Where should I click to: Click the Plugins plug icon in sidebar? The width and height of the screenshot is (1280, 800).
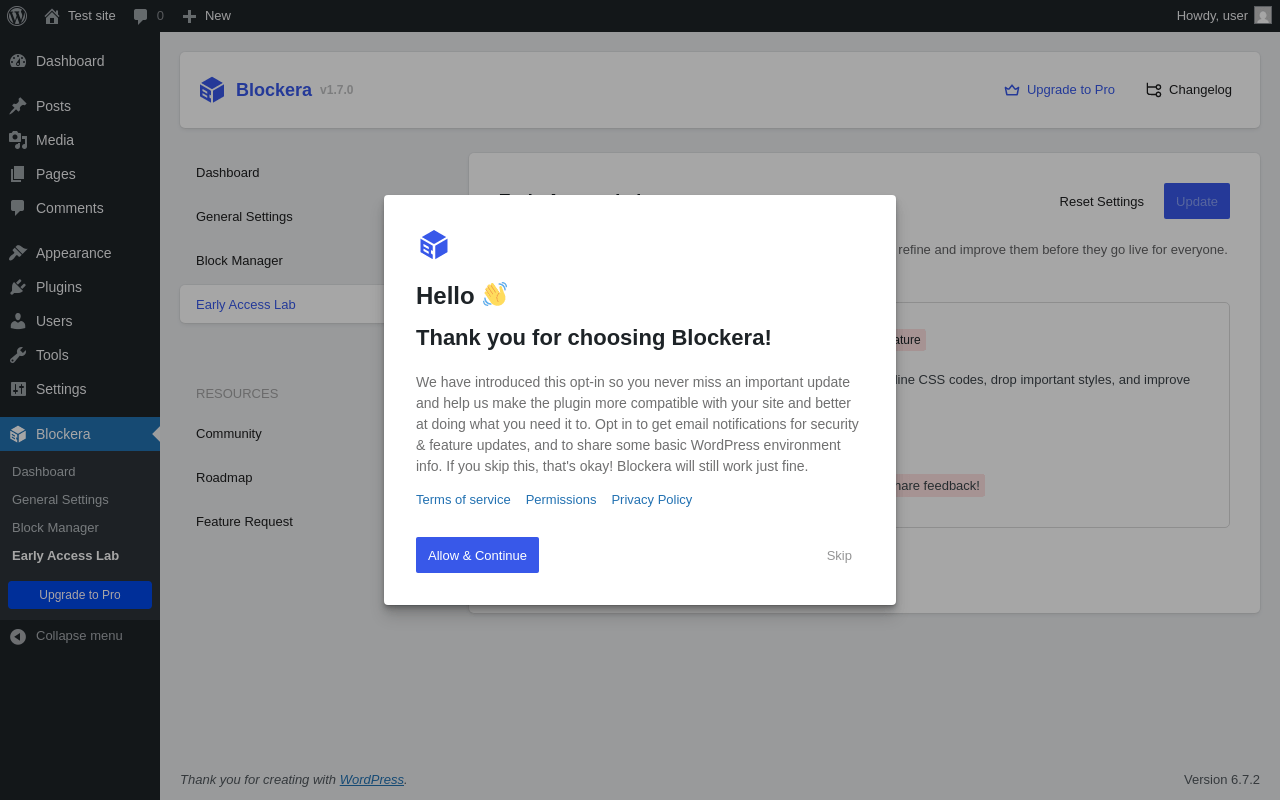pos(18,287)
